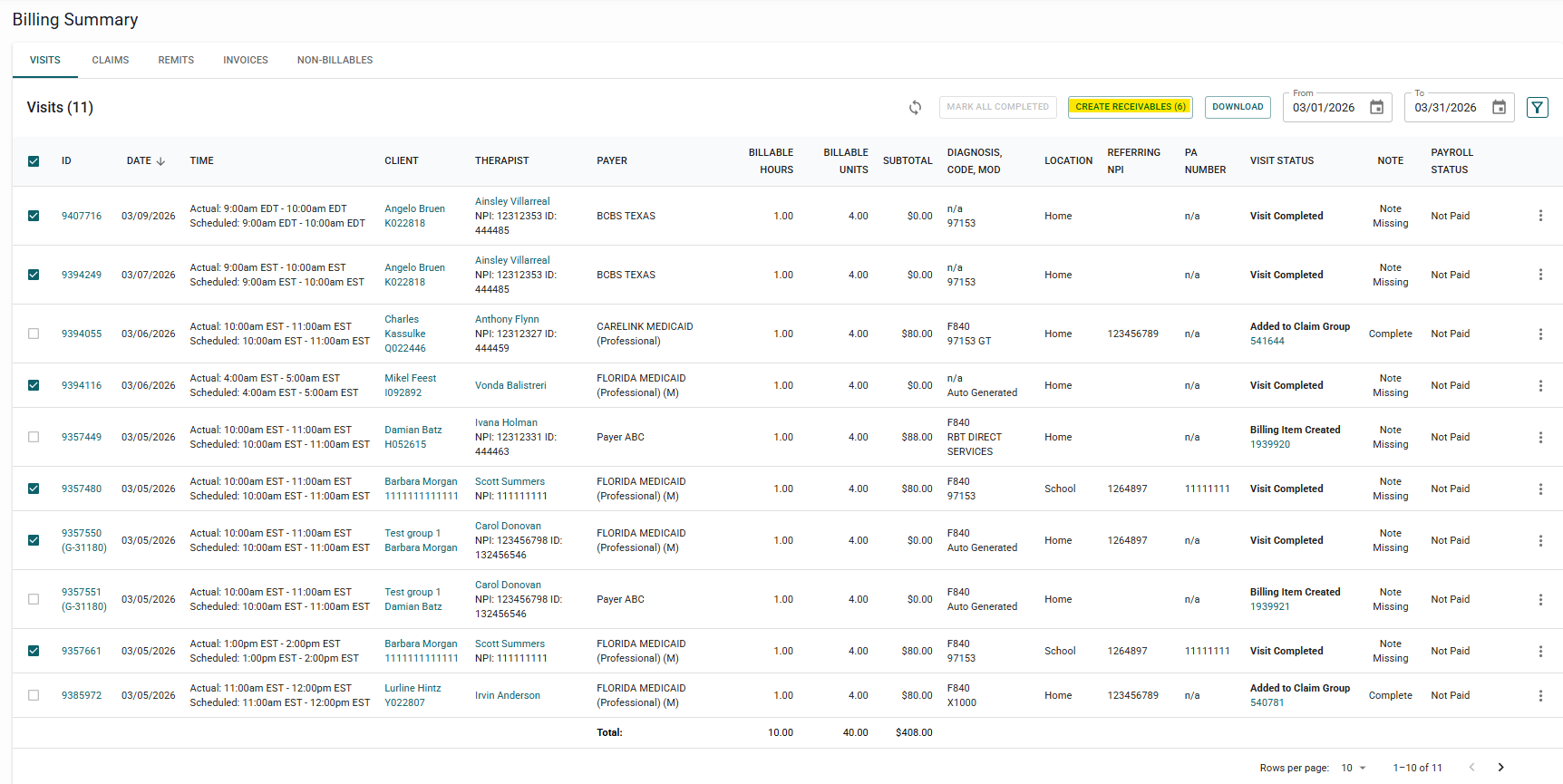Viewport: 1563px width, 784px height.
Task: Switch to the Claims tab
Action: (x=110, y=60)
